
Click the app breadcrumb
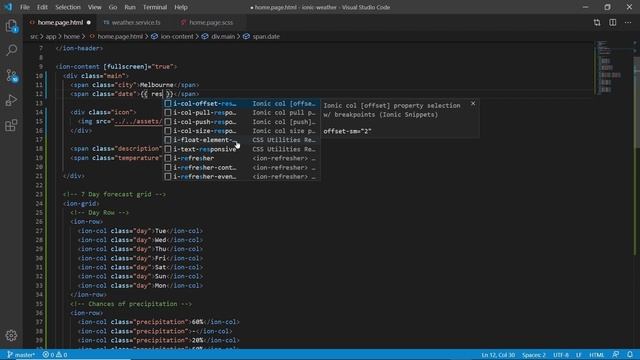(x=51, y=36)
